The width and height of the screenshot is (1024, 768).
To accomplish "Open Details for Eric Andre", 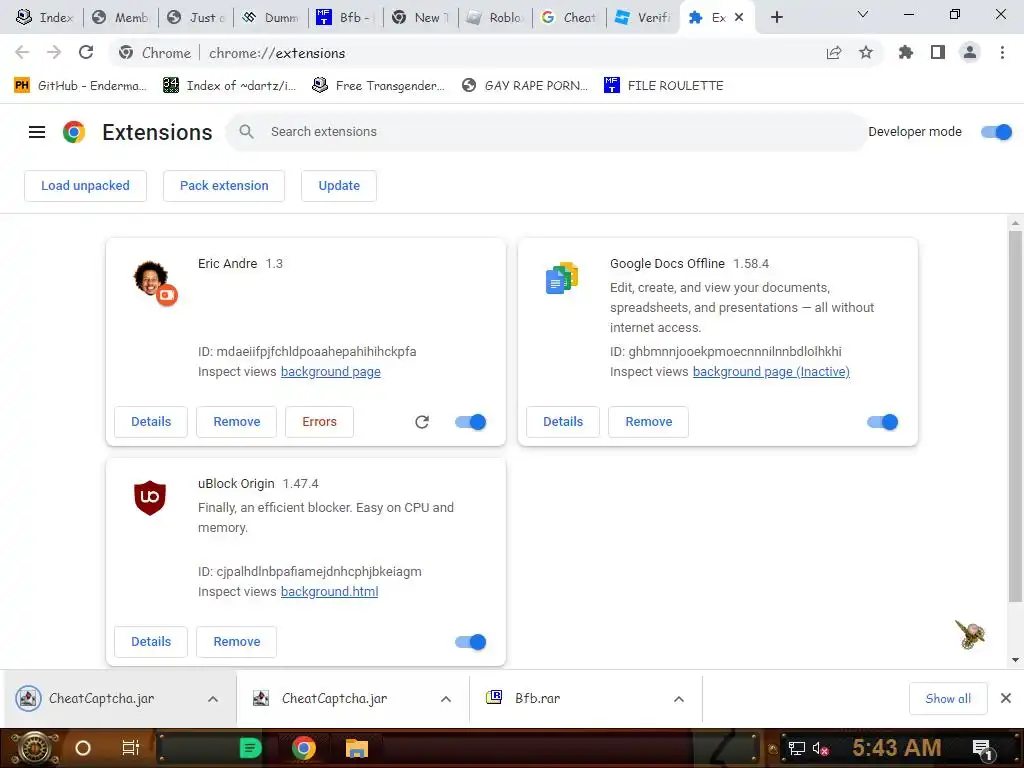I will point(151,422).
